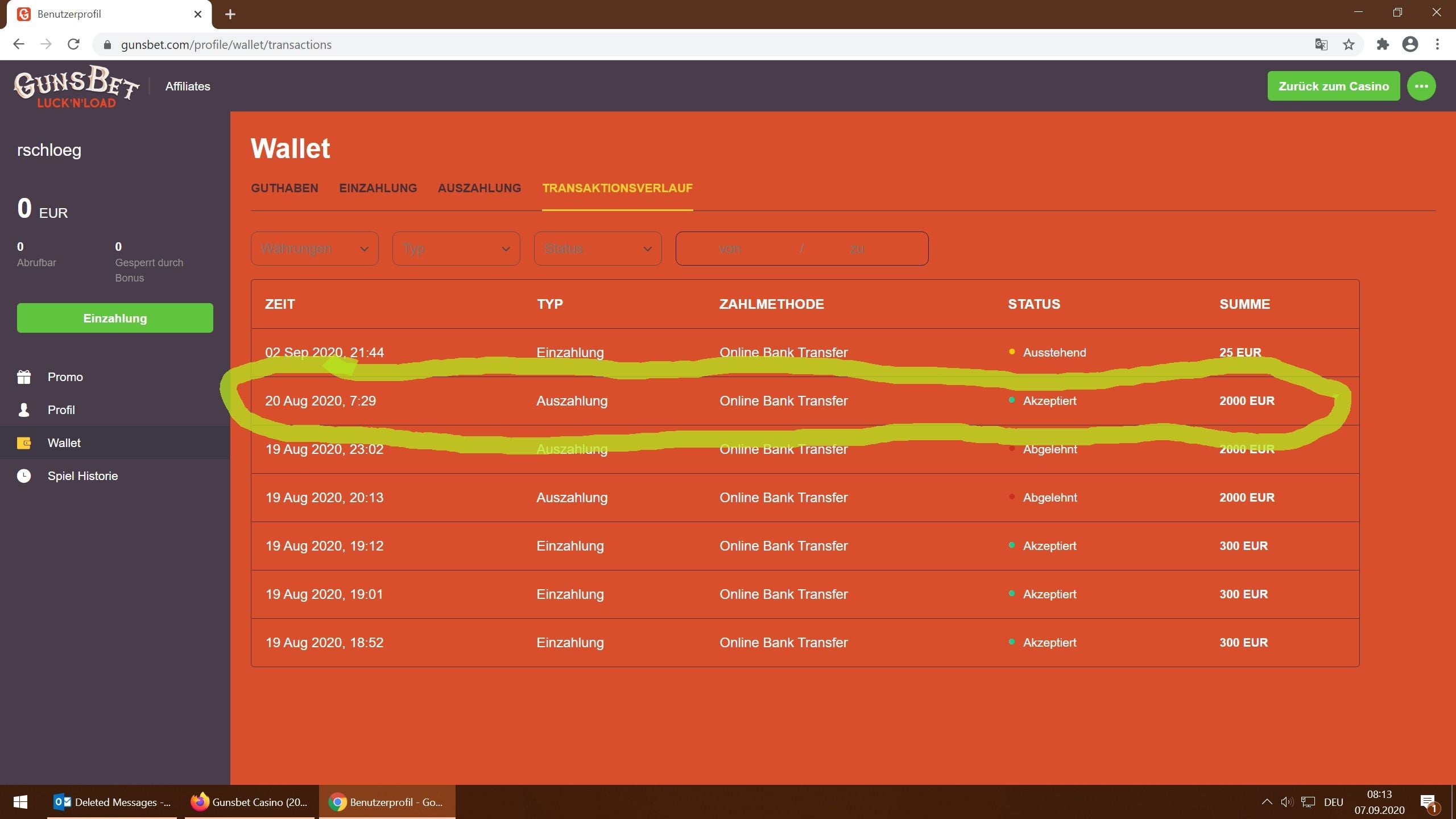Click the volume speaker icon

pyautogui.click(x=1287, y=802)
